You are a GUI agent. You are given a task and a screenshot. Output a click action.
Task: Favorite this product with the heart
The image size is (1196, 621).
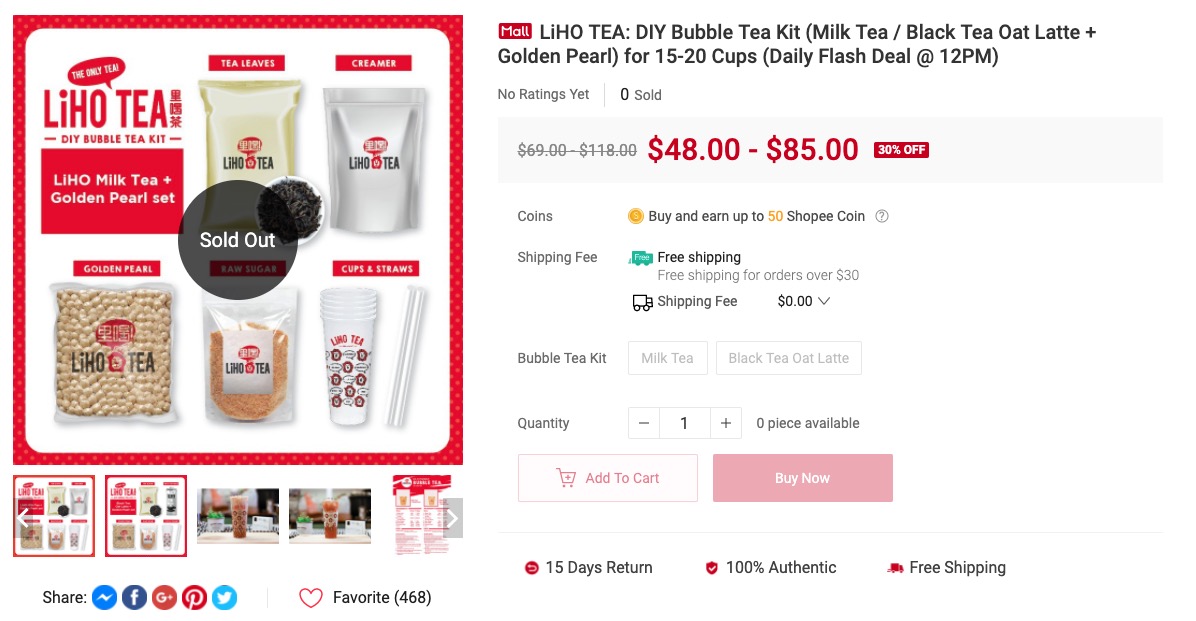tap(310, 597)
